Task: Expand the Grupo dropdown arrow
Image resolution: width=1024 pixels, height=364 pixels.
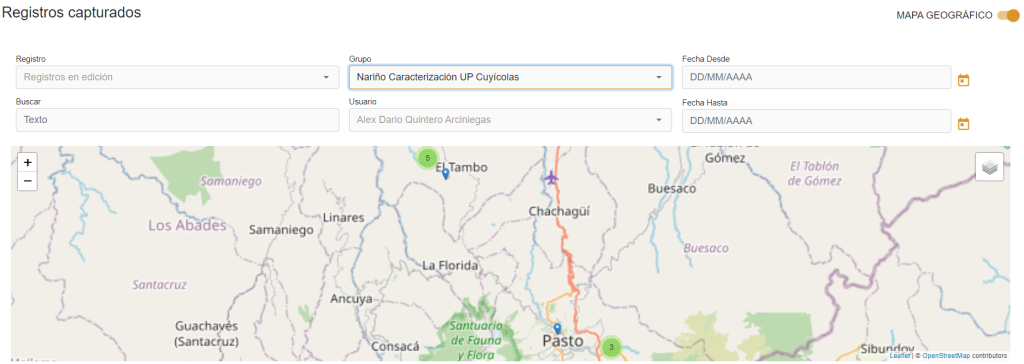Action: coord(659,77)
